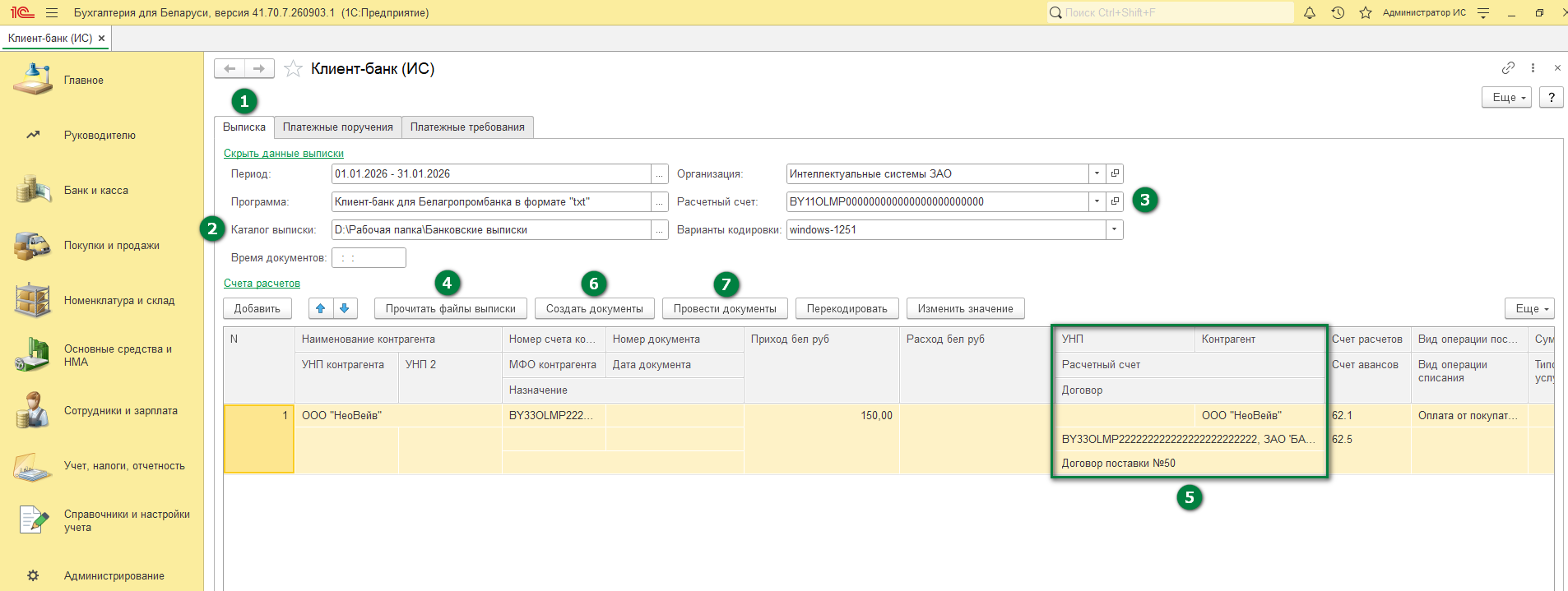
Task: Click the Период date range field
Action: coord(491,173)
